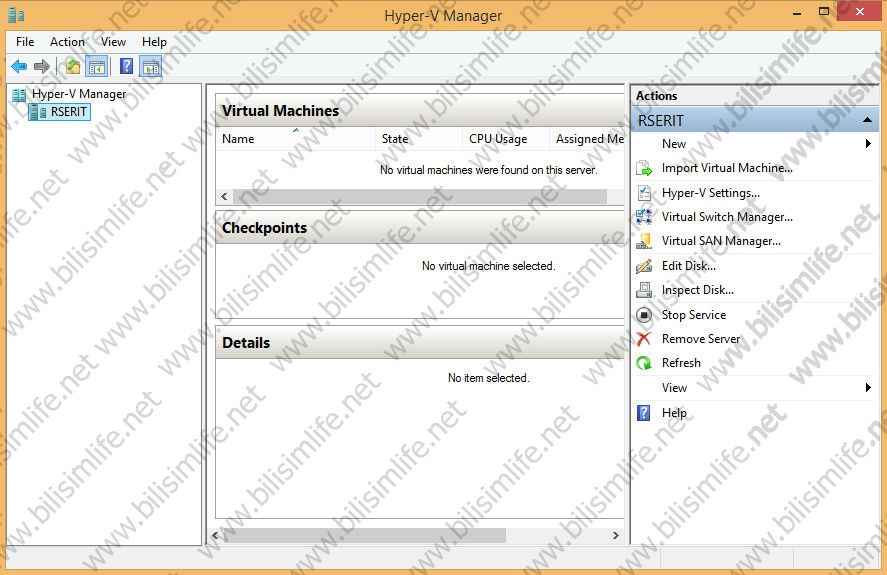
Task: Click Virtual Machines horizontal scrollbar
Action: tap(420, 197)
